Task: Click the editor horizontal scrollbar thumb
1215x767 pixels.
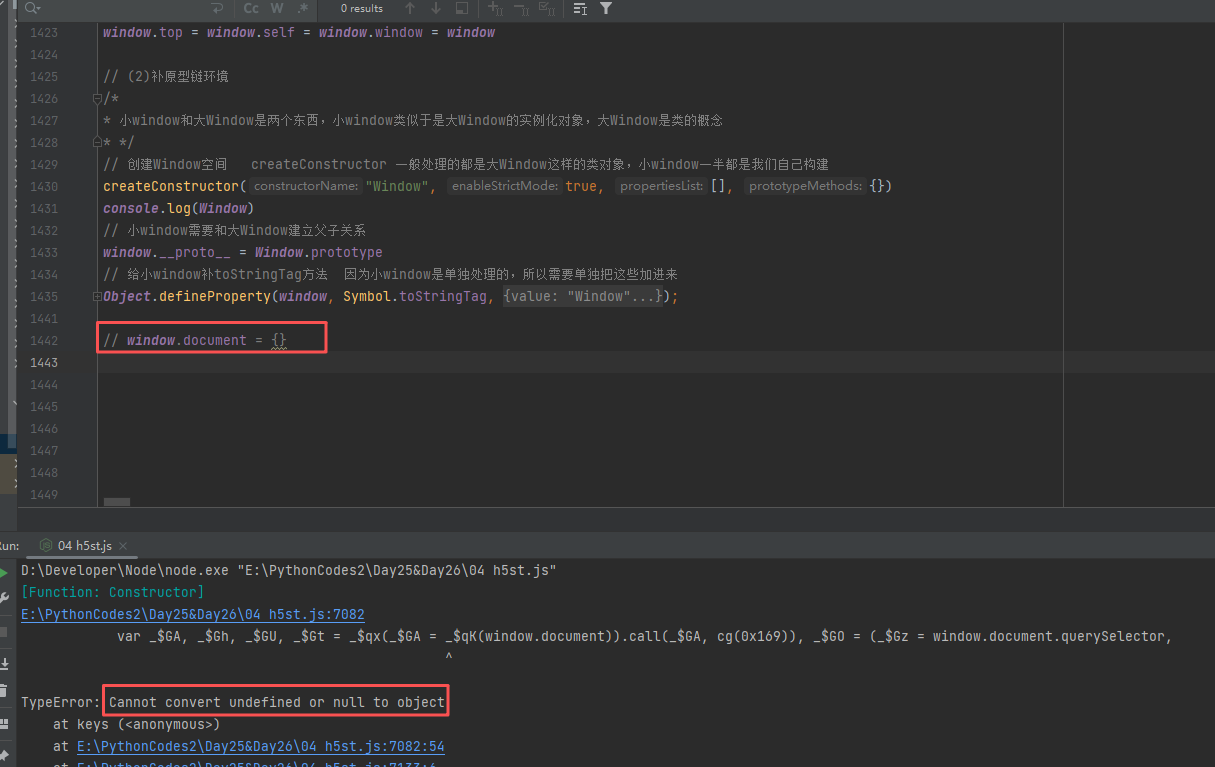Action: coord(117,502)
